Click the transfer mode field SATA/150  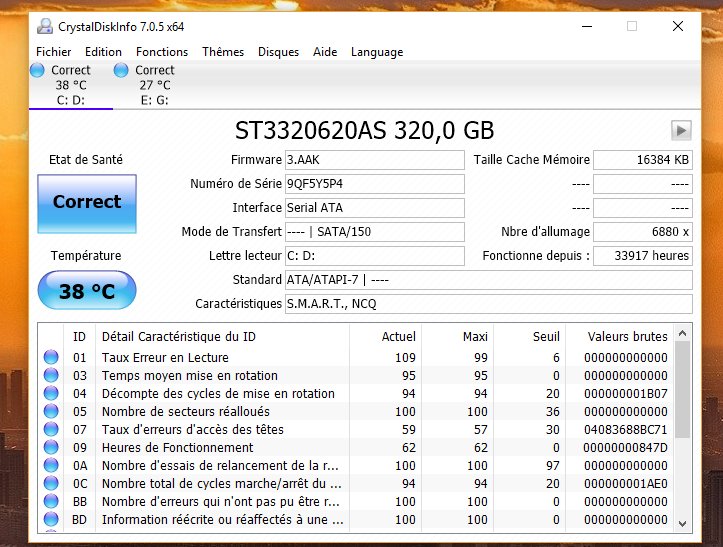point(374,232)
